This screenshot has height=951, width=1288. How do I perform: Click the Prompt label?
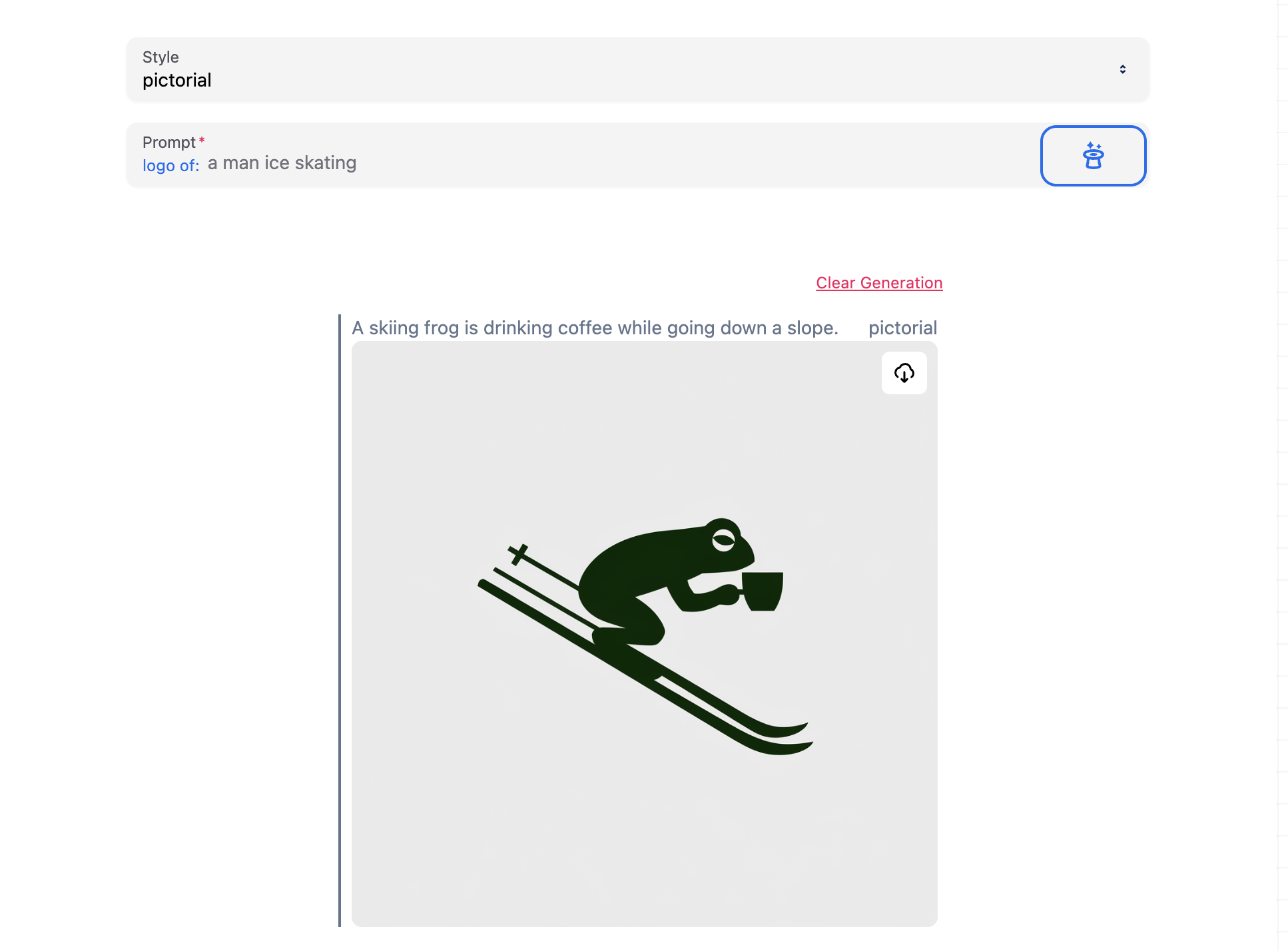pos(169,143)
